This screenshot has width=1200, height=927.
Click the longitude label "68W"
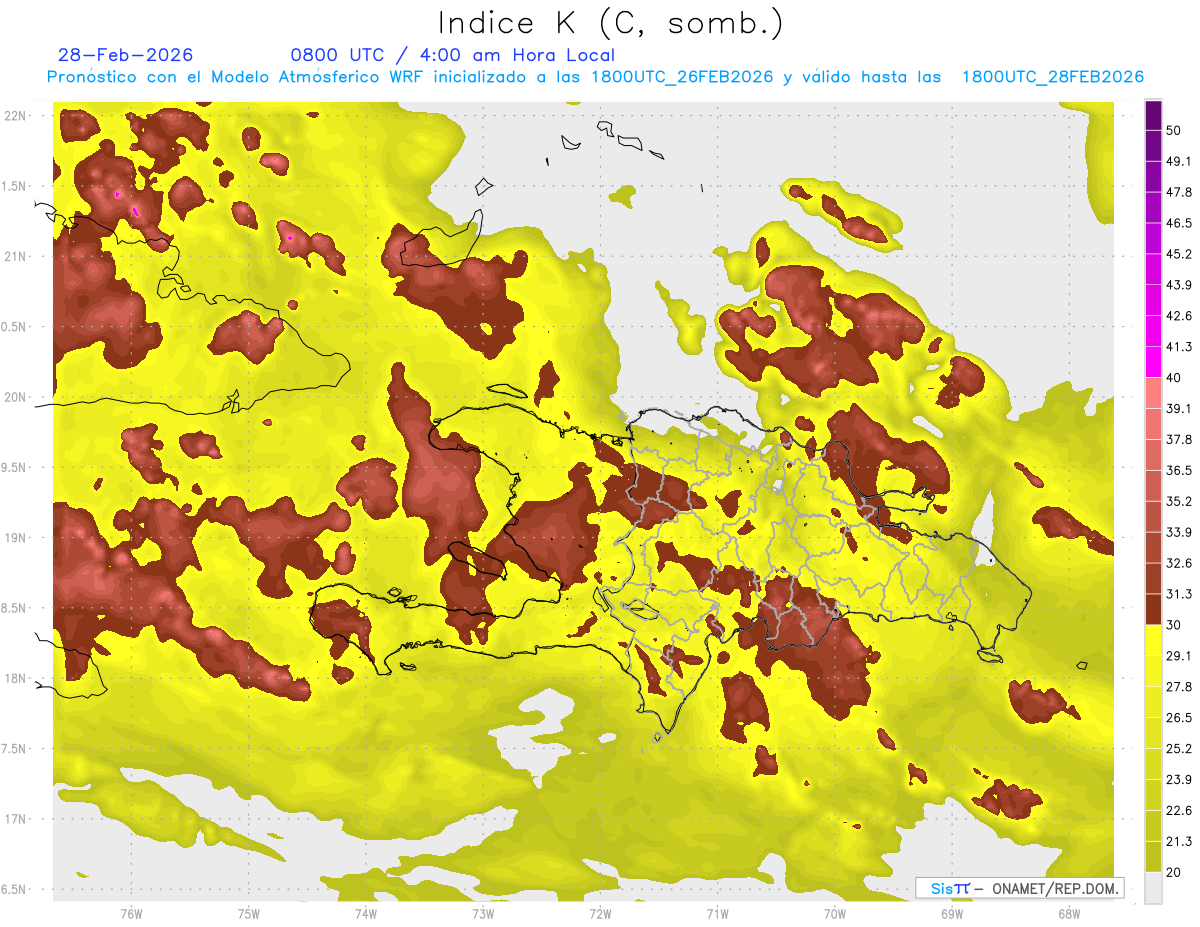pos(1069,913)
